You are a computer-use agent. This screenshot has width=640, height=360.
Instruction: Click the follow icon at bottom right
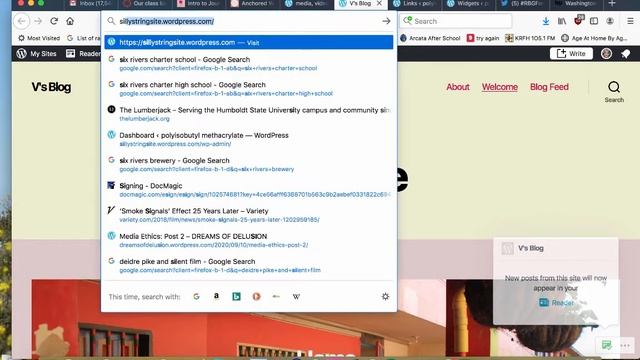[607, 345]
